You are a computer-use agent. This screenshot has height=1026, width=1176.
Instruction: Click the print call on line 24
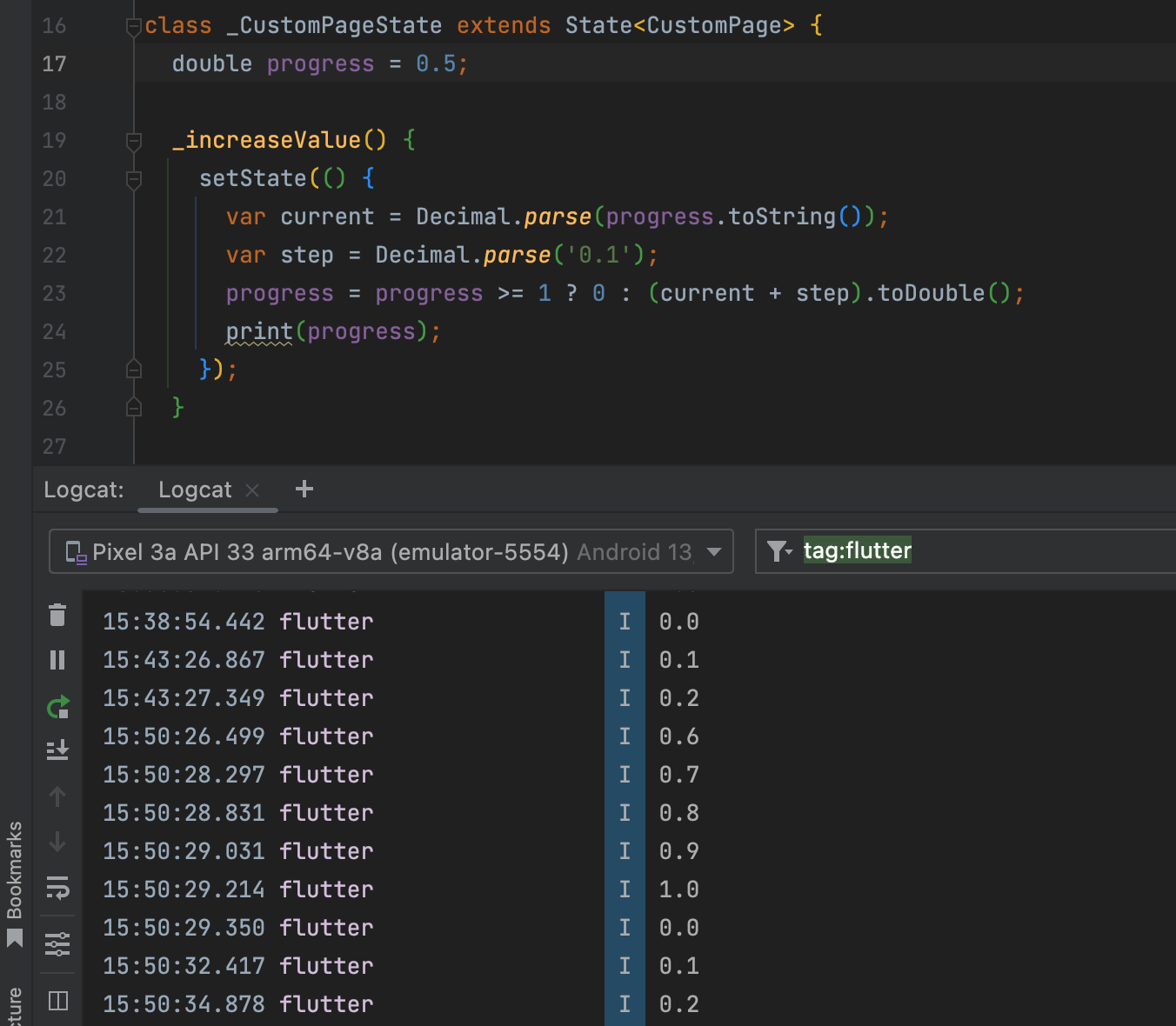coord(259,332)
